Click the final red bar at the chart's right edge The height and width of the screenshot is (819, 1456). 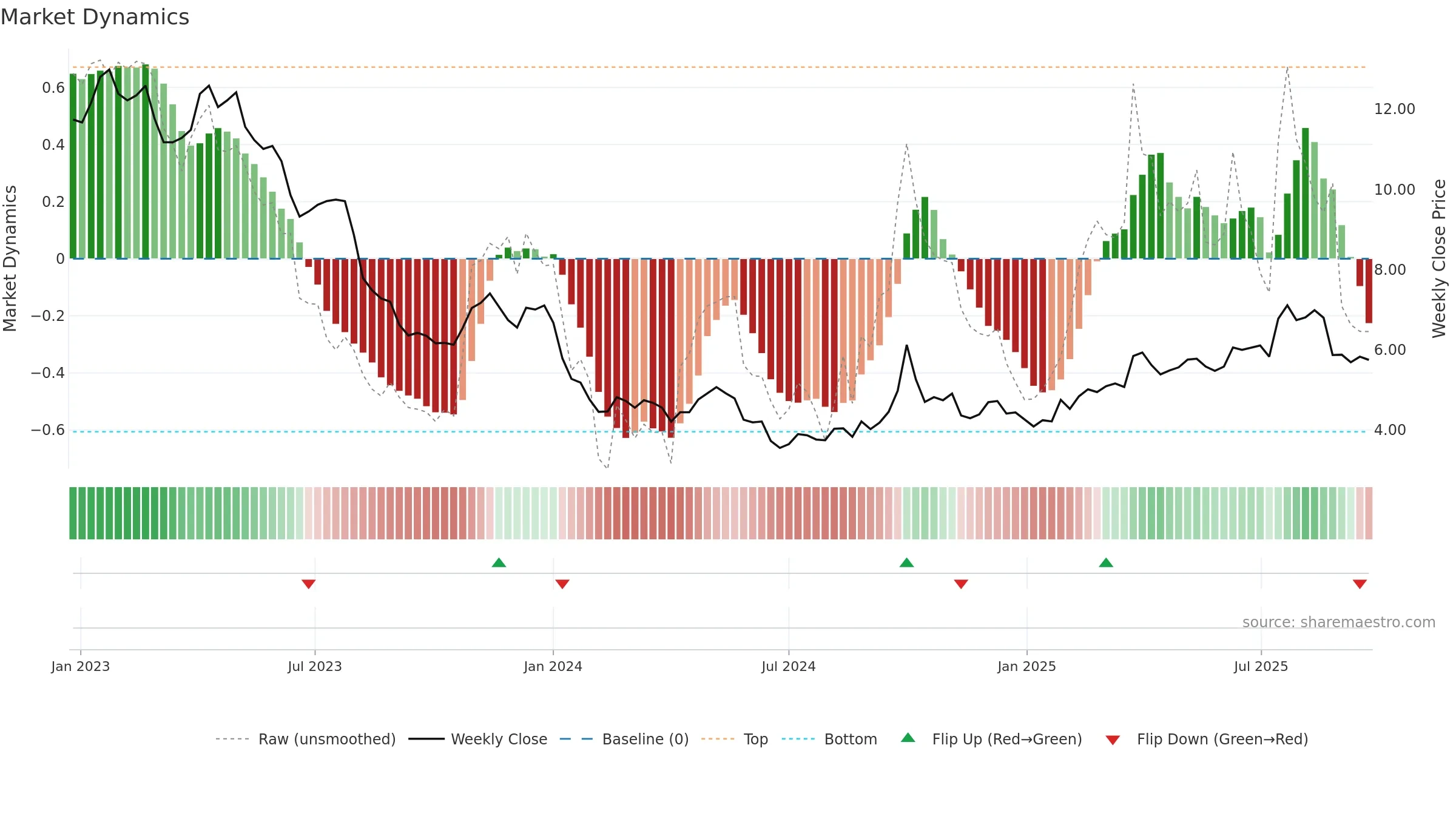coord(1369,291)
